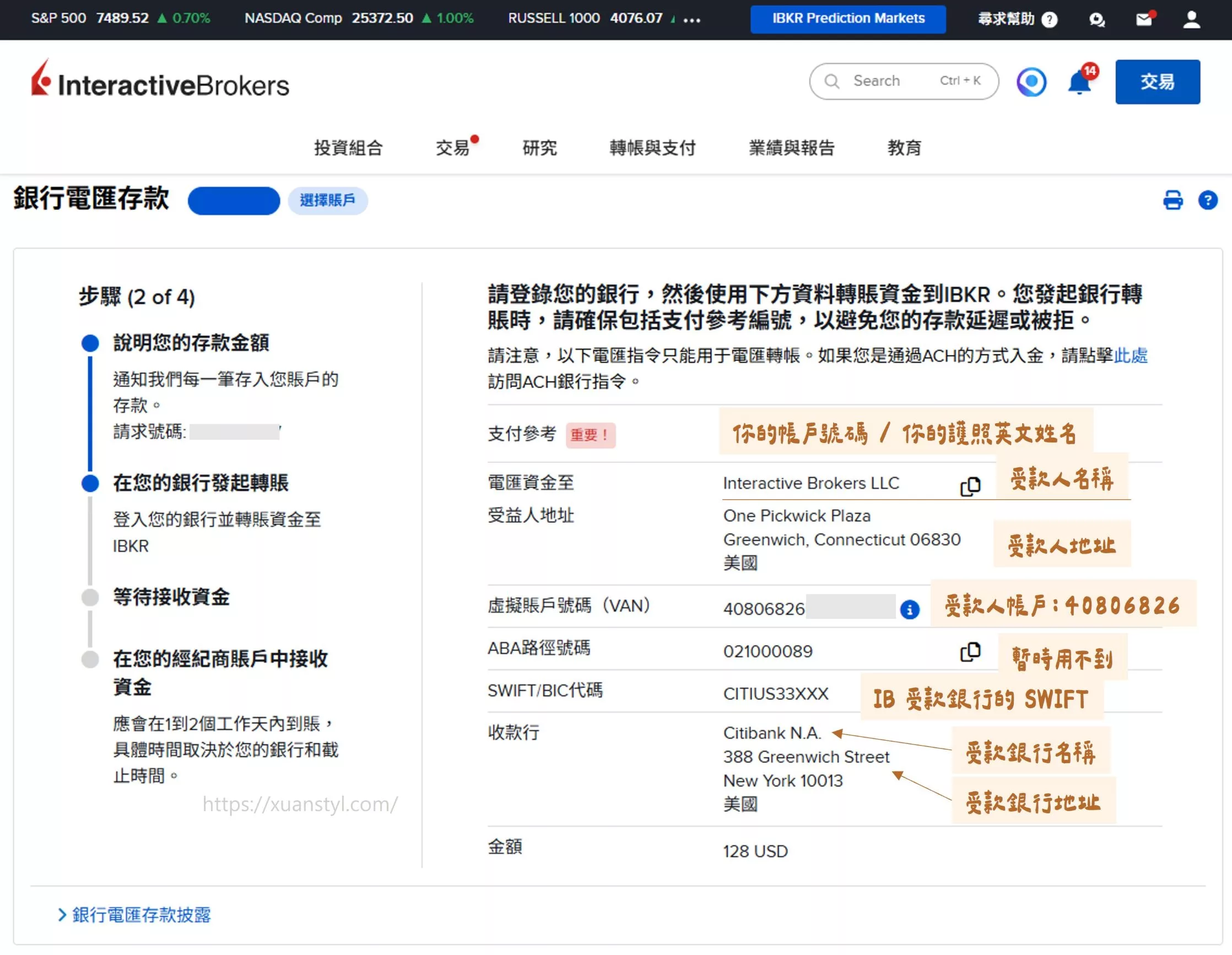The height and width of the screenshot is (955, 1232).
Task: Select the SWIFT code CITIUS33XXX
Action: (x=776, y=694)
